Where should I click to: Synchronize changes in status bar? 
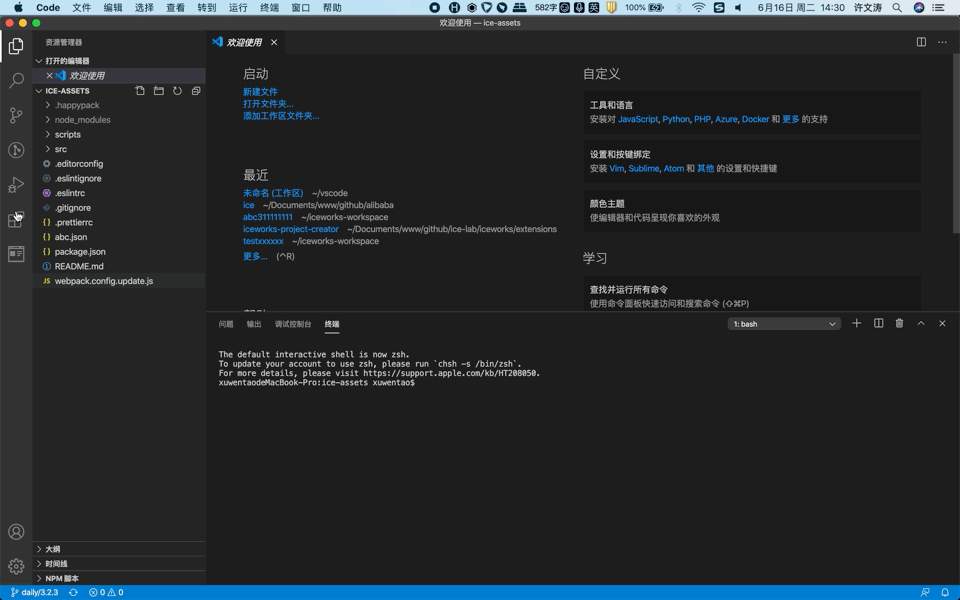pyautogui.click(x=73, y=592)
